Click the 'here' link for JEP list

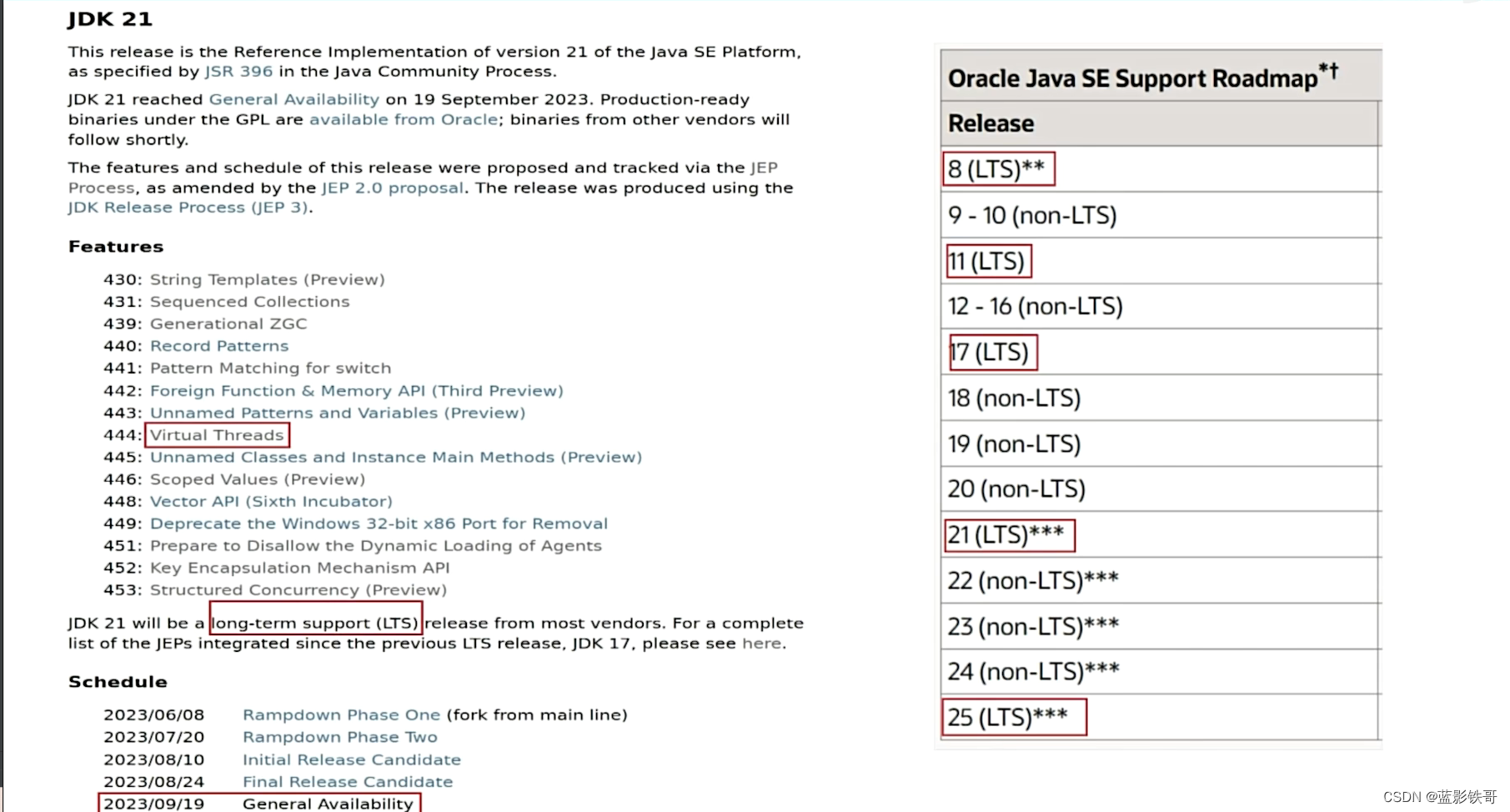click(761, 644)
